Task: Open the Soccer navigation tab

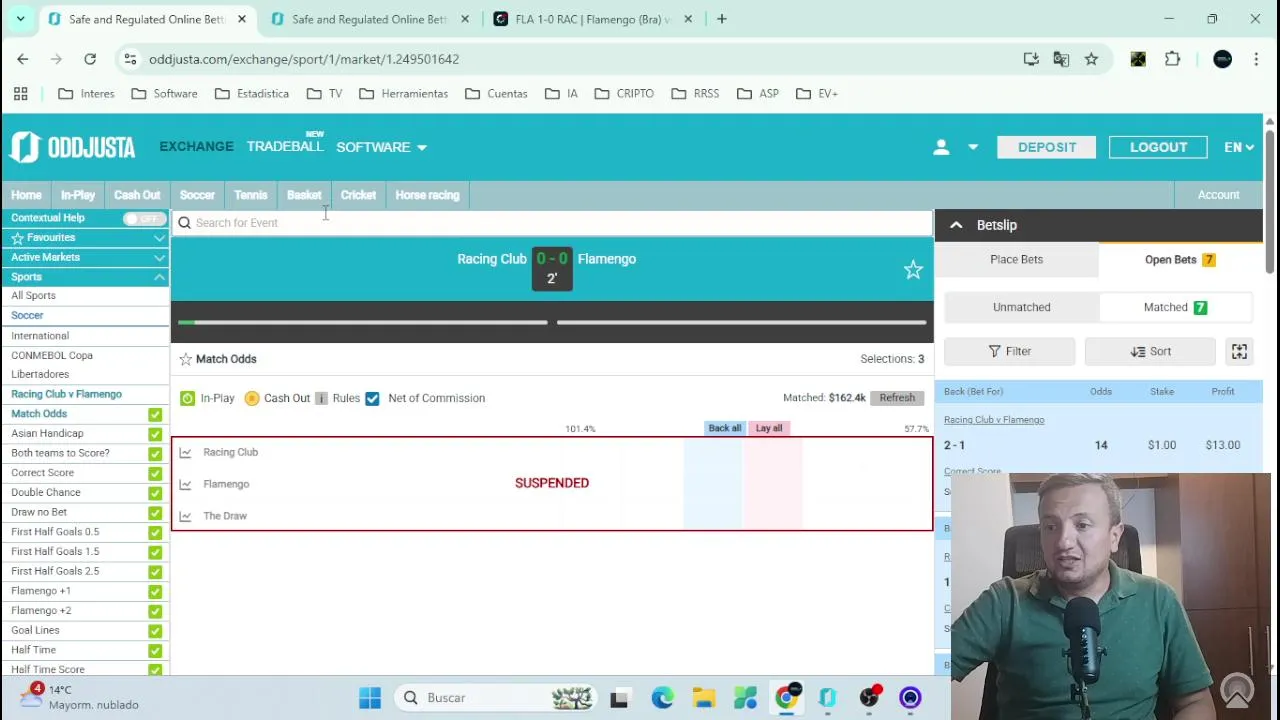Action: tap(197, 195)
